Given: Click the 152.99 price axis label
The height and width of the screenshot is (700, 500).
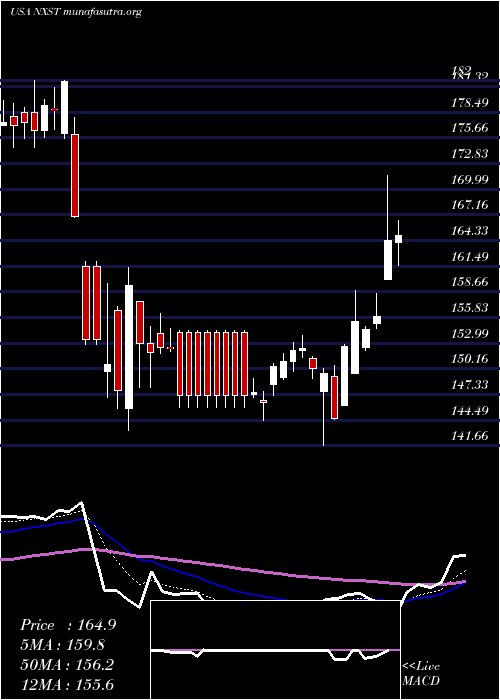Looking at the screenshot, I should point(469,333).
